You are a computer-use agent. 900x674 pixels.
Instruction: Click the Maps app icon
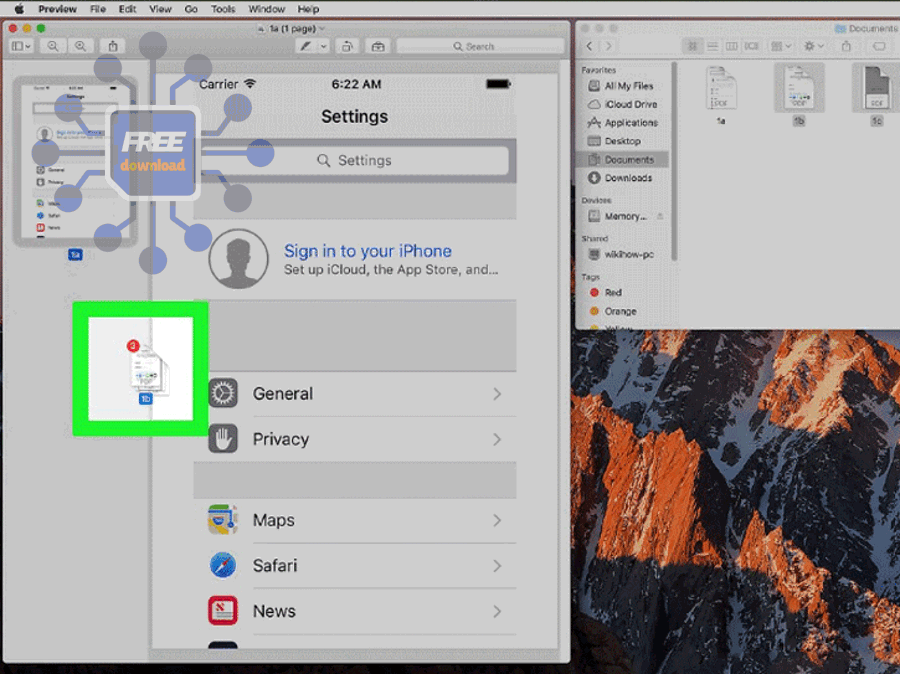point(223,520)
